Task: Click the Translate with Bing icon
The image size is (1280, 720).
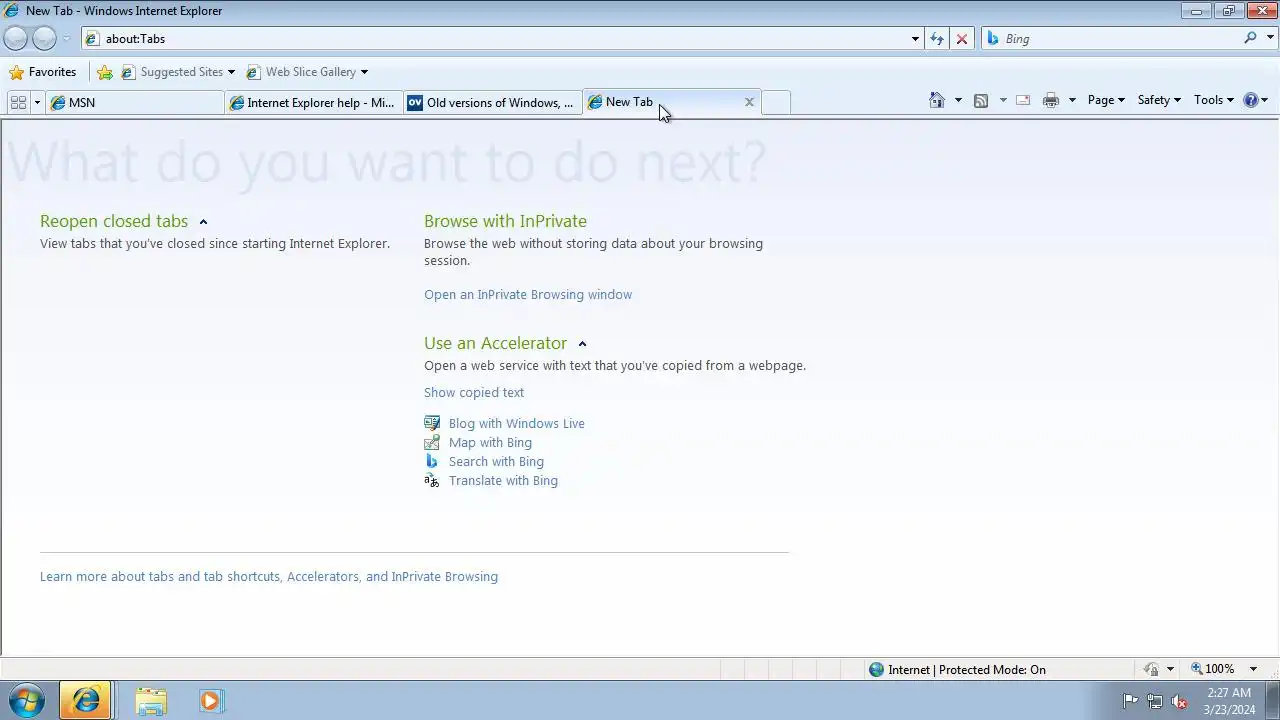Action: pos(432,480)
